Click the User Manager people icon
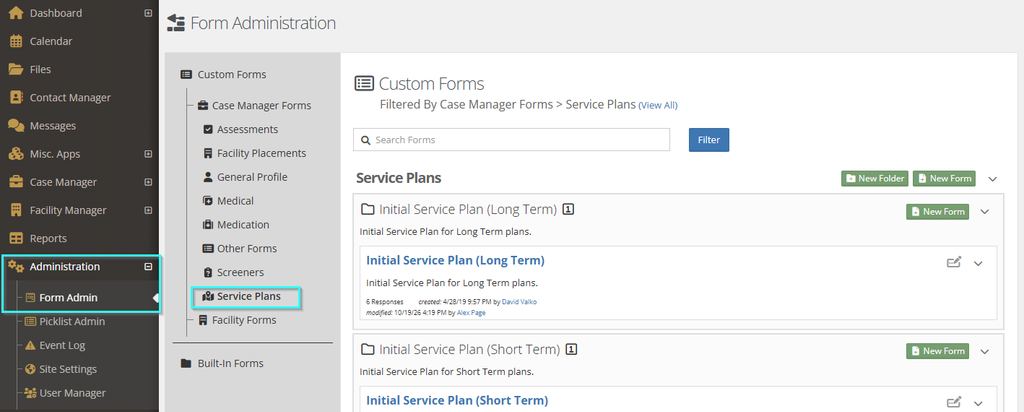1024x412 pixels. pos(30,393)
